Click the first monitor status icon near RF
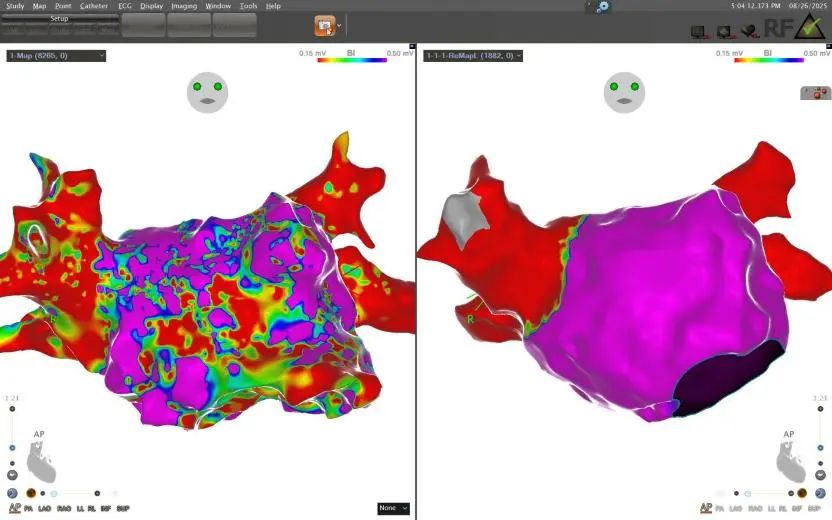This screenshot has width=832, height=520. (699, 32)
